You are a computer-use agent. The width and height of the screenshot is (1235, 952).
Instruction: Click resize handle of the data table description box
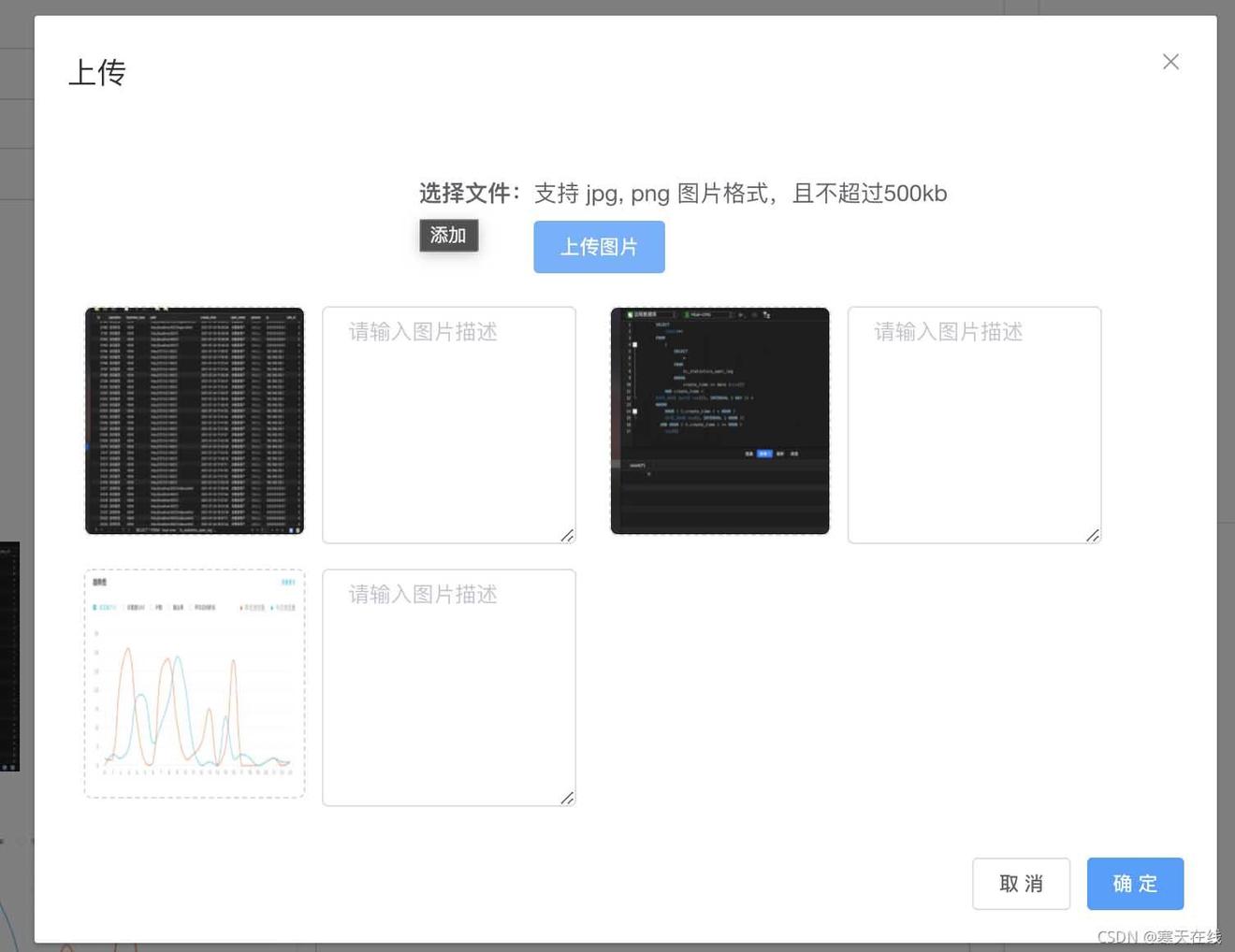click(567, 535)
